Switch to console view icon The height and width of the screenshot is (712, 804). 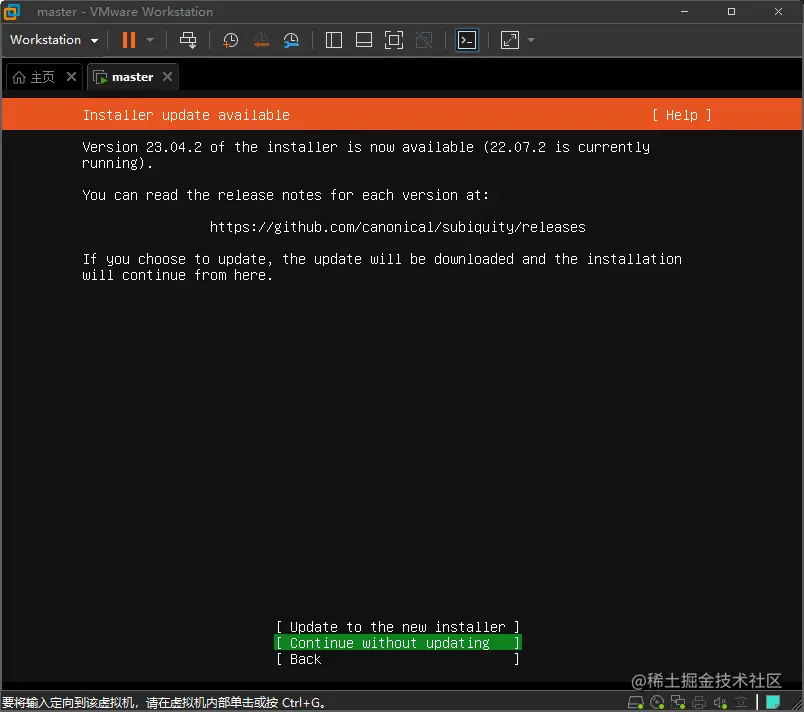pos(467,40)
